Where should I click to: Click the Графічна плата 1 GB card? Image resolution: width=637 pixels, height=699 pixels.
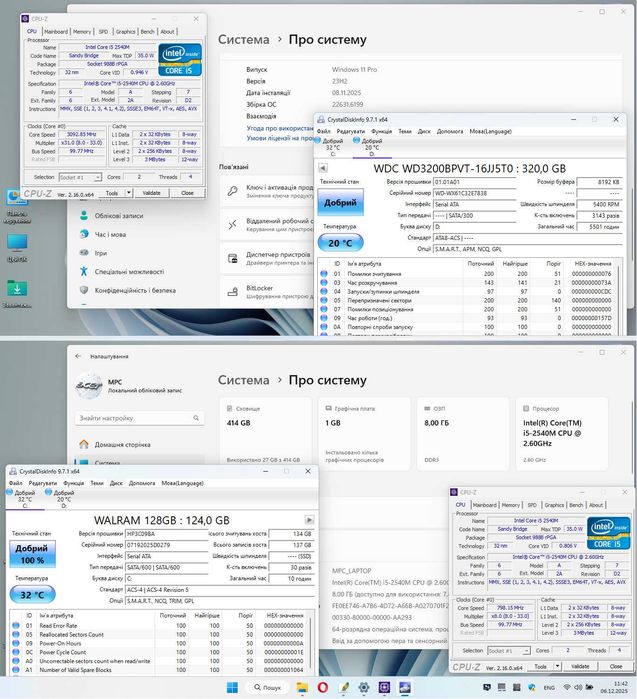pos(364,434)
